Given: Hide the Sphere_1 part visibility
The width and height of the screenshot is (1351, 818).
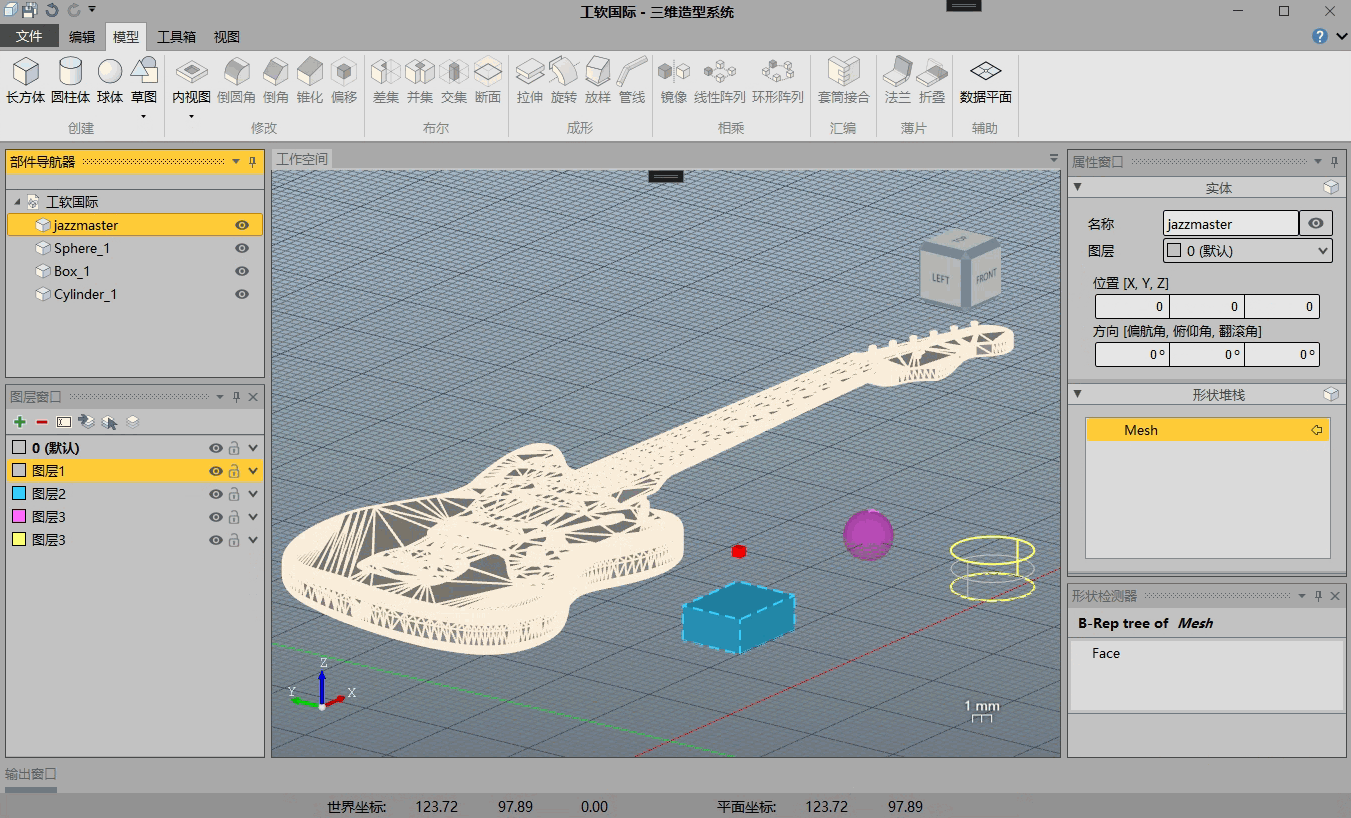Looking at the screenshot, I should point(242,248).
